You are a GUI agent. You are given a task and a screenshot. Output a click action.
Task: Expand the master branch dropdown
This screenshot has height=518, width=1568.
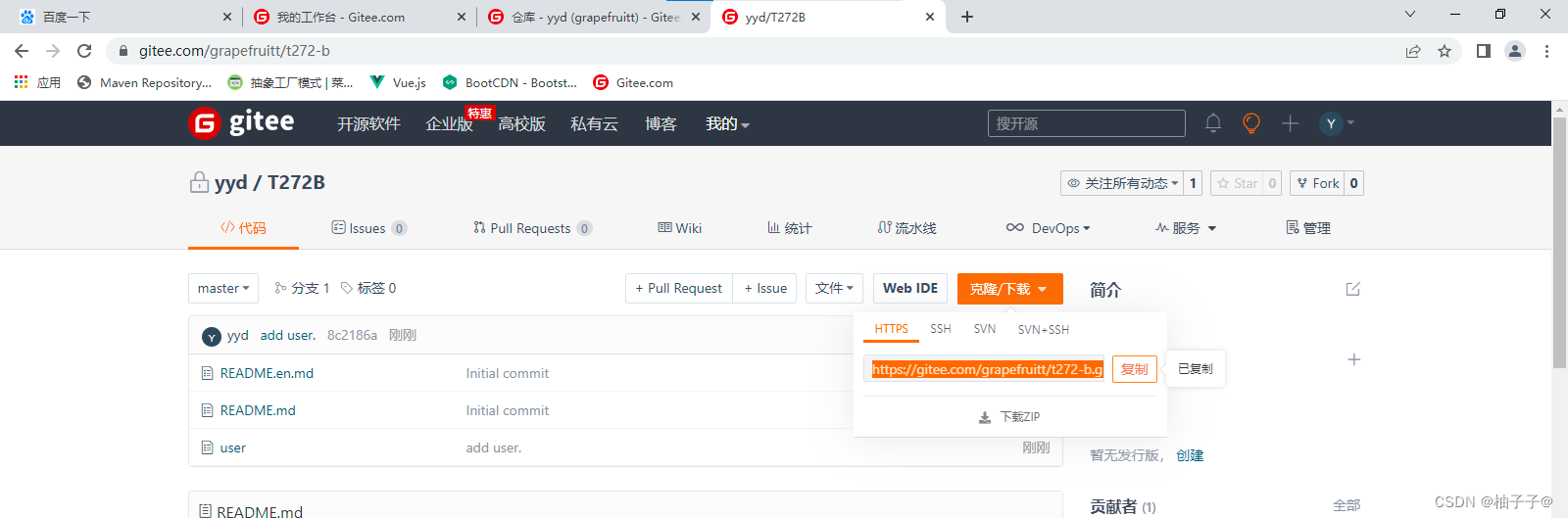[x=223, y=288]
